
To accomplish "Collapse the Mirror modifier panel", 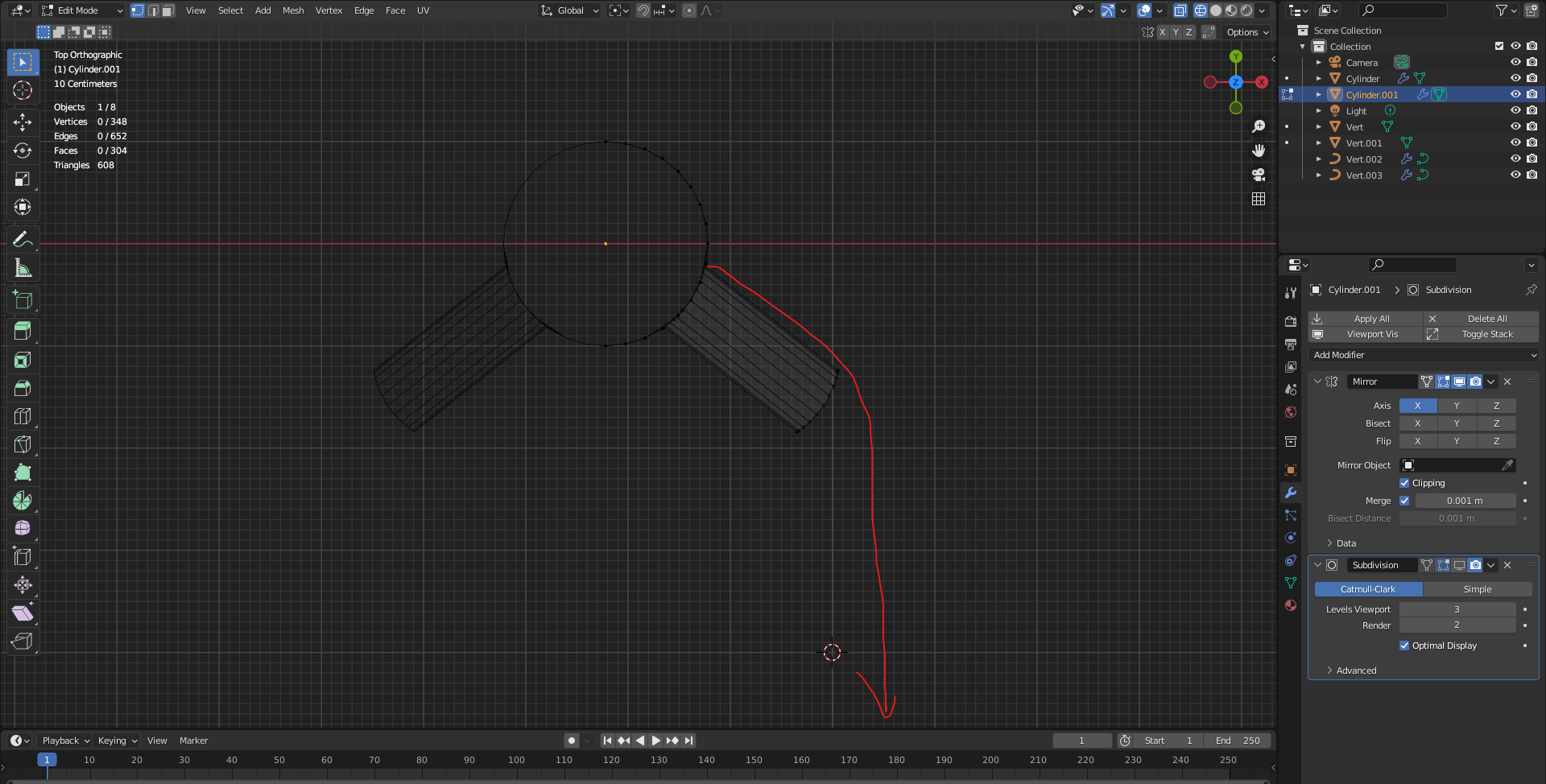I will pyautogui.click(x=1317, y=382).
